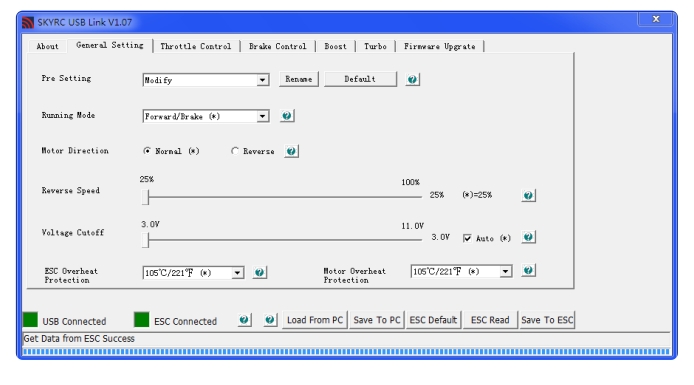
Task: Open Voltage Cutoff help icon
Action: (x=528, y=237)
